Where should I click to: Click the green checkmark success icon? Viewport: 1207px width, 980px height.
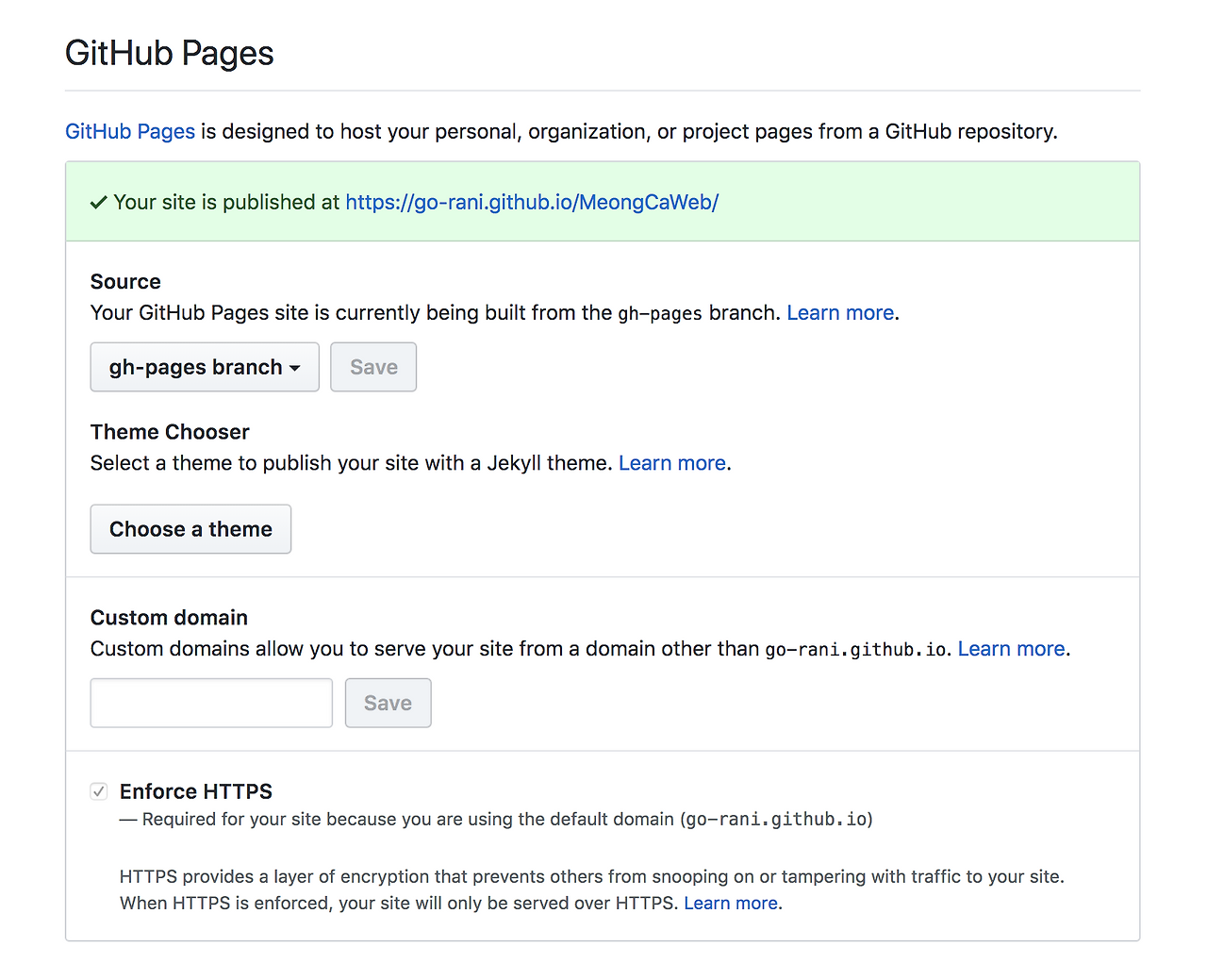98,203
